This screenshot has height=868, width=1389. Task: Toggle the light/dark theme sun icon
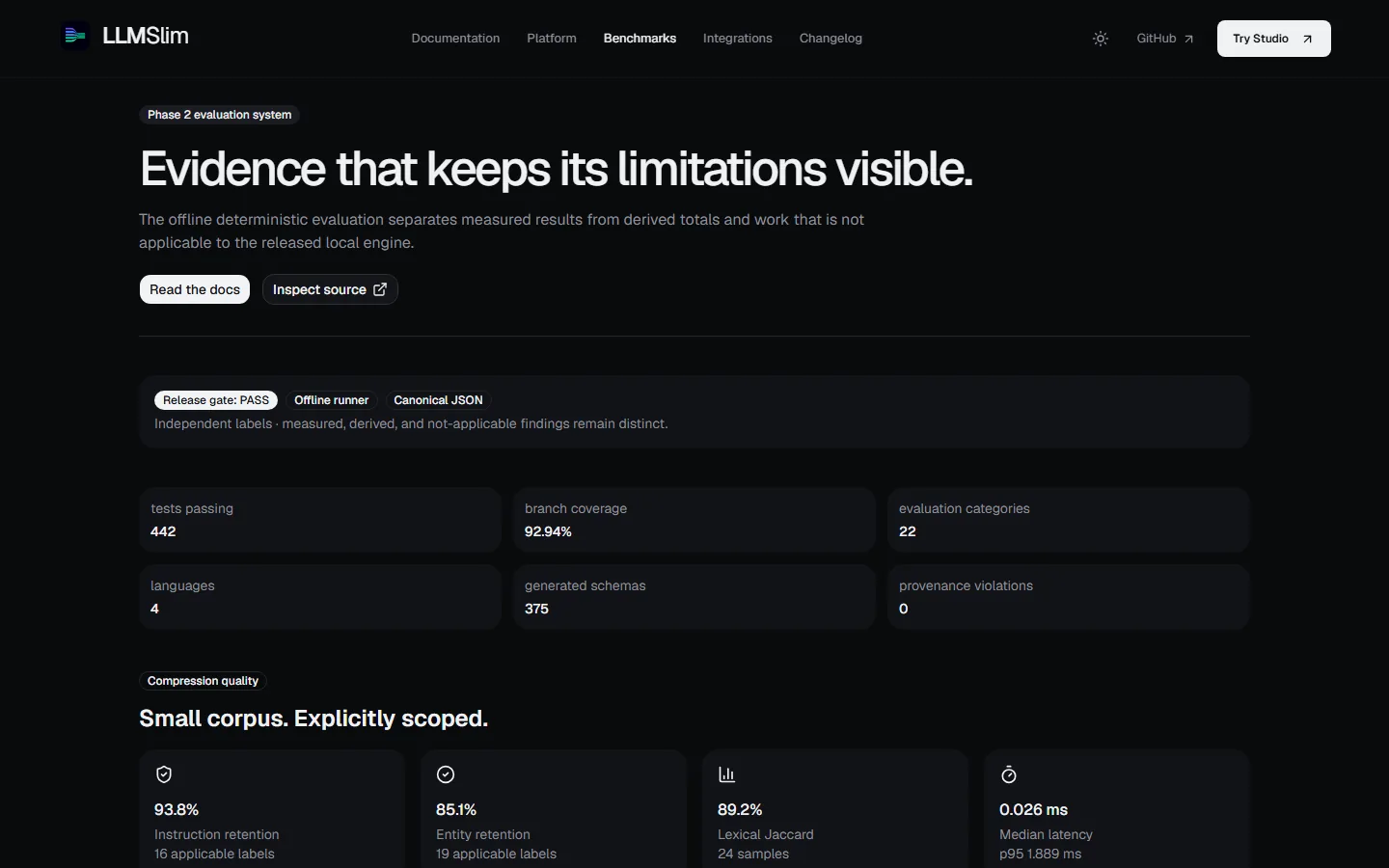coord(1101,39)
